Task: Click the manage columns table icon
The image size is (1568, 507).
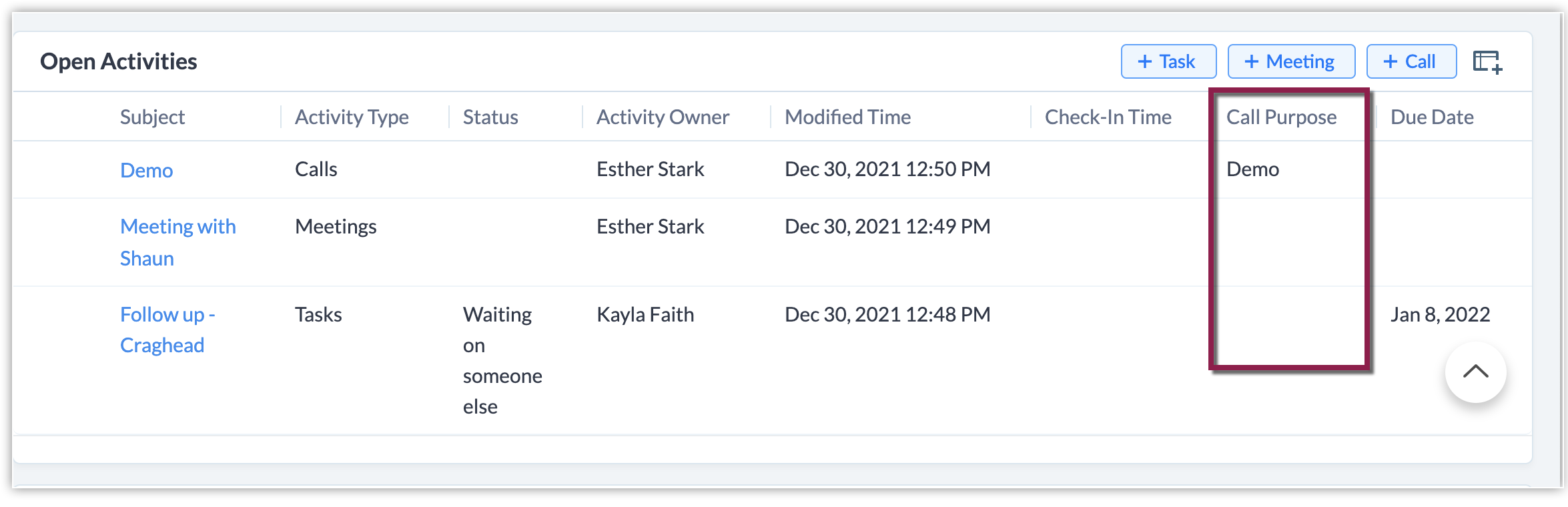Action: point(1487,62)
